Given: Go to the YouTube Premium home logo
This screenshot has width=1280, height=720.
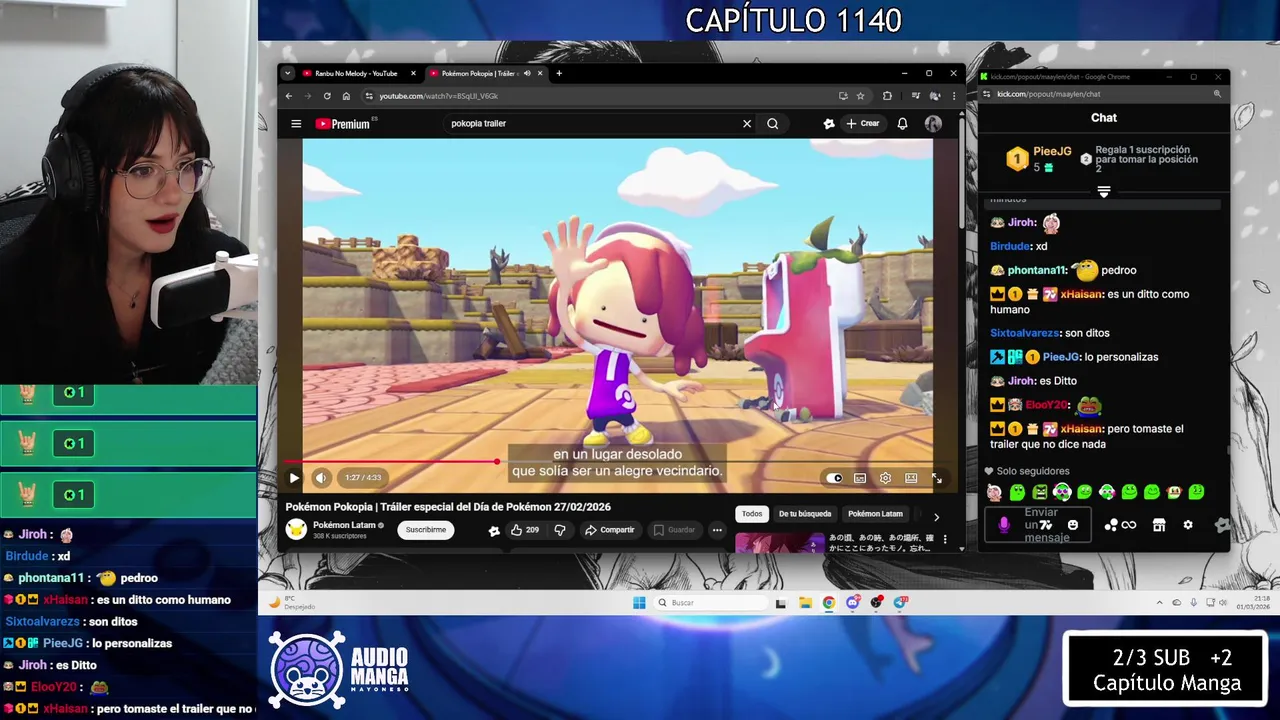Looking at the screenshot, I should point(343,124).
